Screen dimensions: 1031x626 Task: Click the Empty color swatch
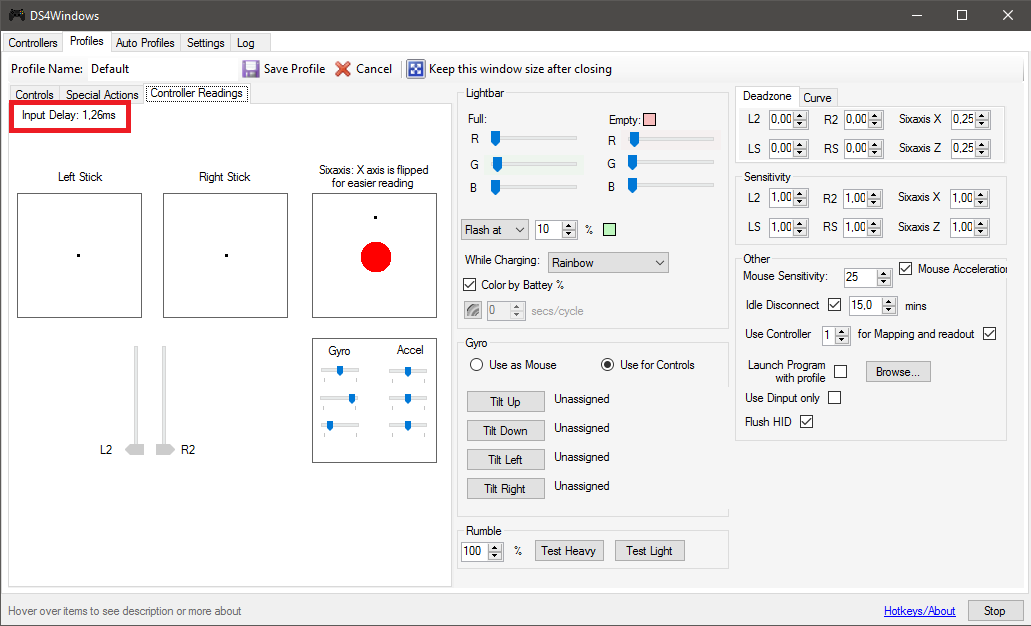click(x=650, y=120)
